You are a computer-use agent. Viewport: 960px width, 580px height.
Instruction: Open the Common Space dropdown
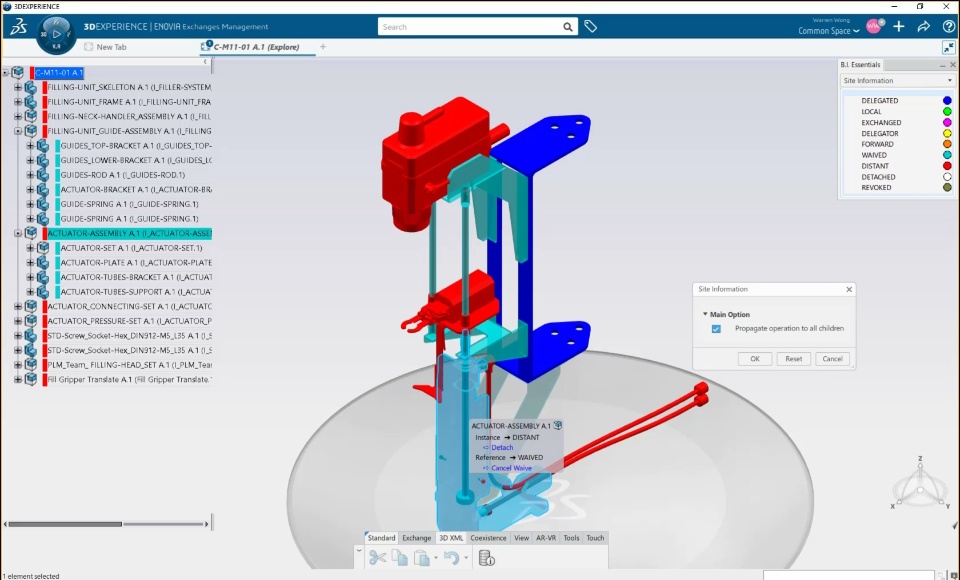(828, 31)
